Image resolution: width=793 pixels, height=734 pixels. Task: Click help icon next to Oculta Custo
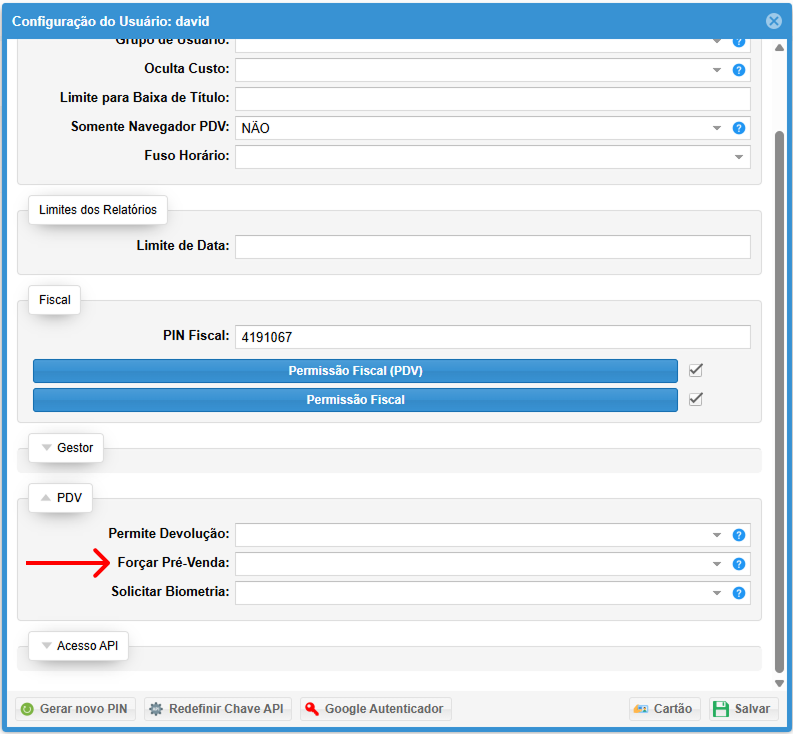(x=739, y=70)
